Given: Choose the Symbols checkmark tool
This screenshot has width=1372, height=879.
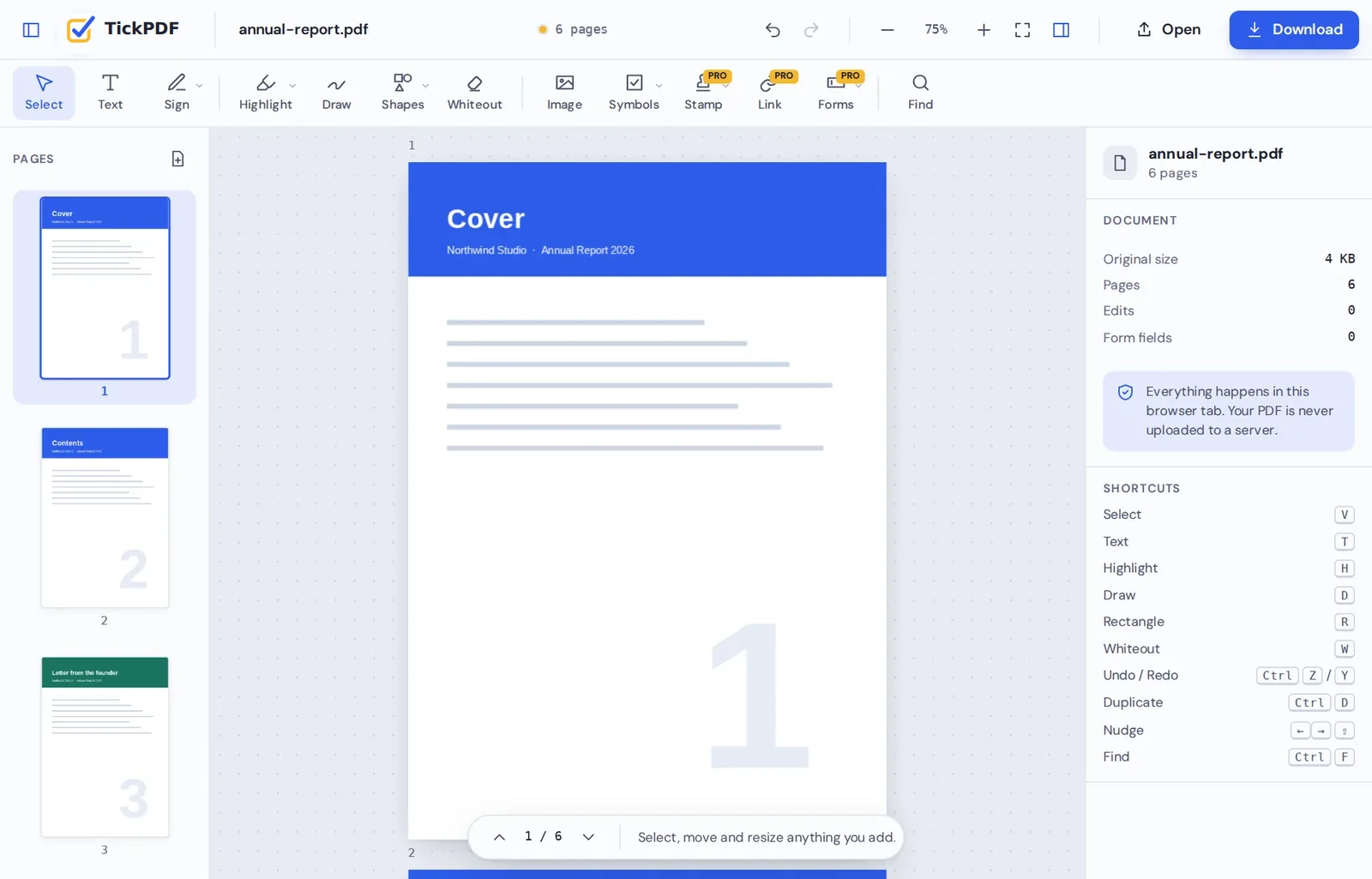Looking at the screenshot, I should (634, 93).
